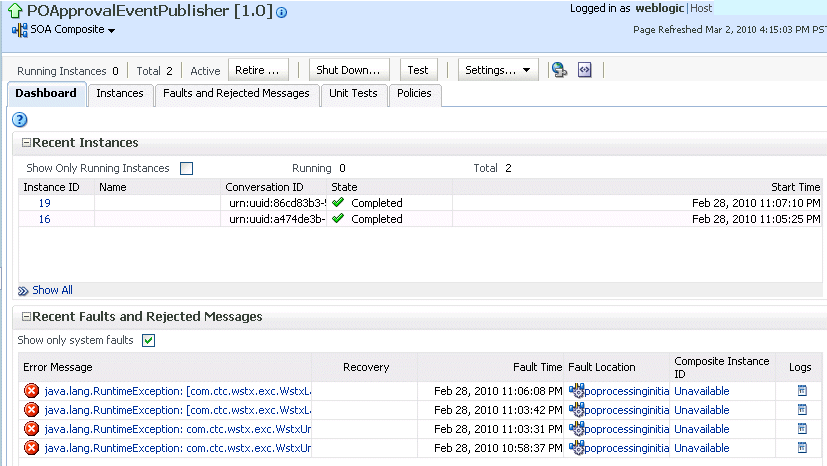This screenshot has height=466, width=827.
Task: Click the red error icon of first fault
Action: (x=32, y=391)
